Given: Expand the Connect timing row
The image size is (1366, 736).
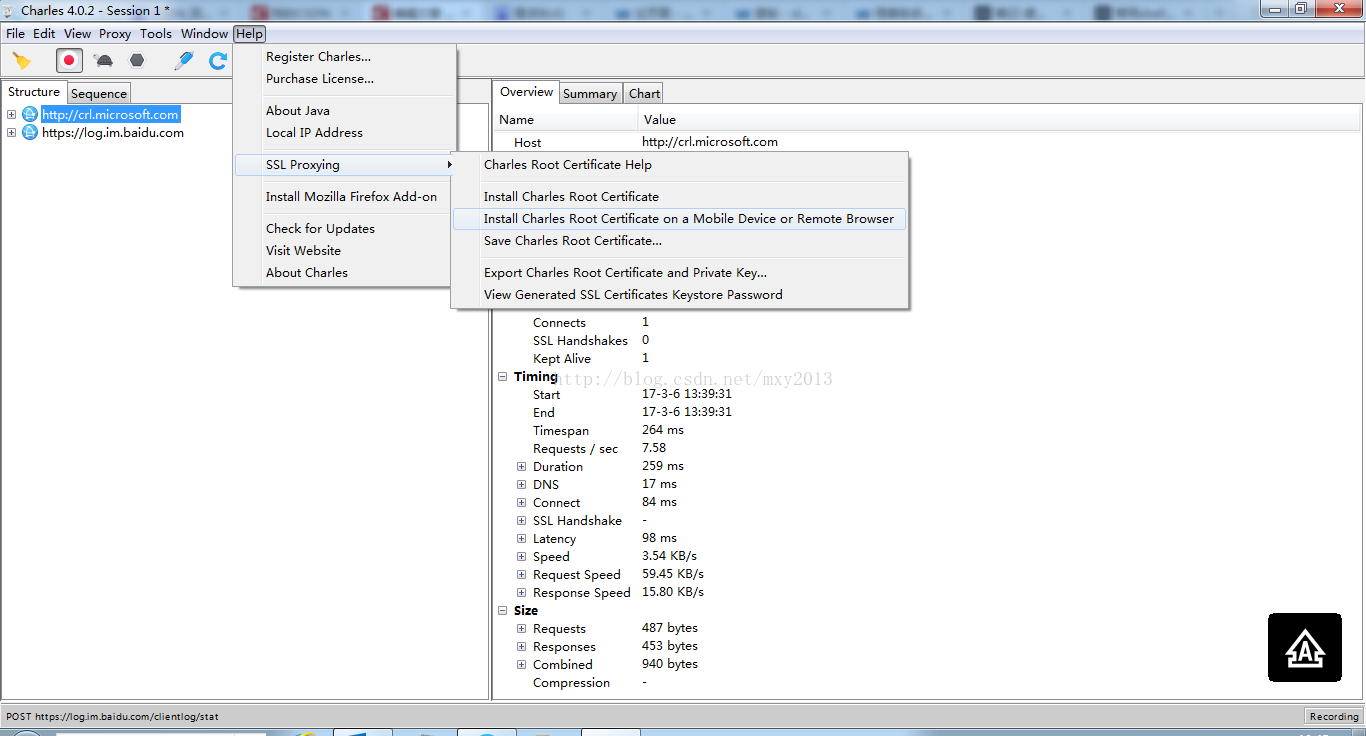Looking at the screenshot, I should [521, 503].
